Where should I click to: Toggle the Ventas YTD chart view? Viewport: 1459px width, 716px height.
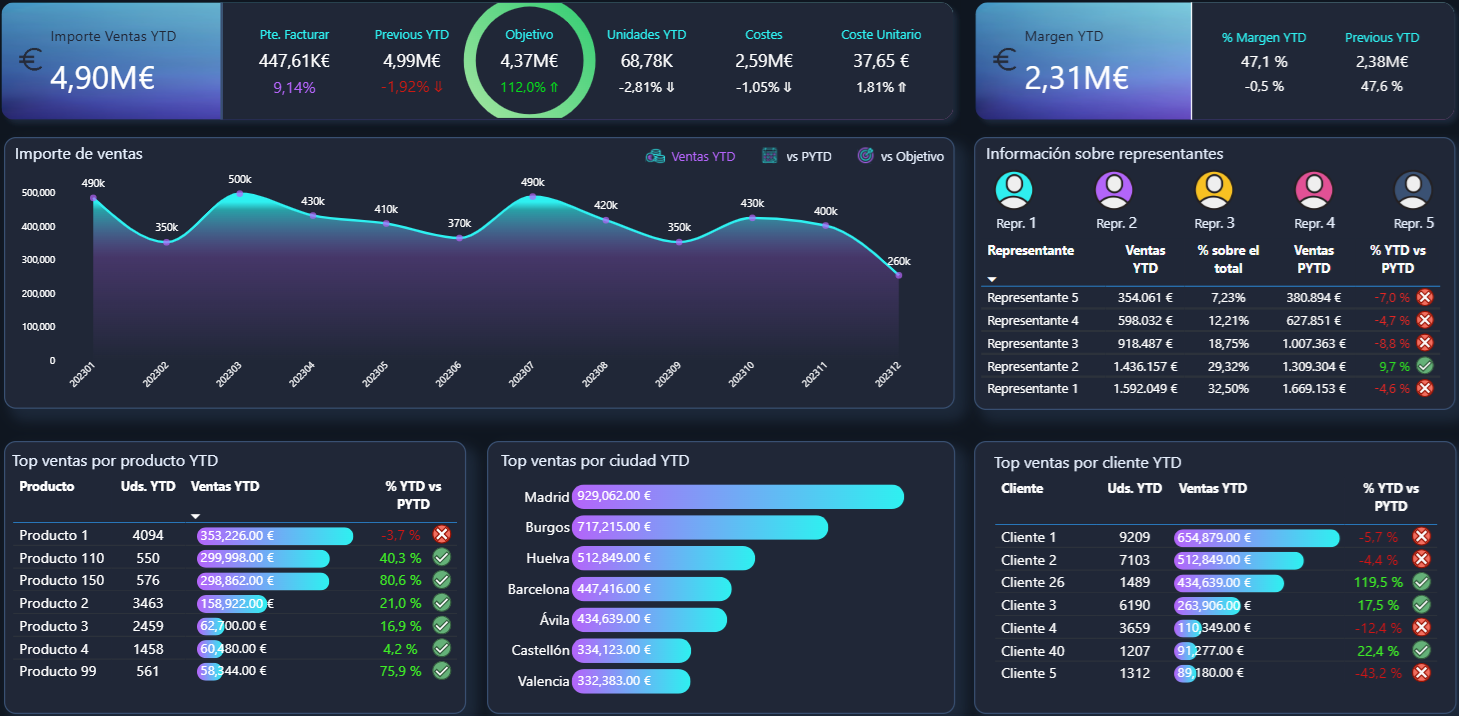coord(691,156)
